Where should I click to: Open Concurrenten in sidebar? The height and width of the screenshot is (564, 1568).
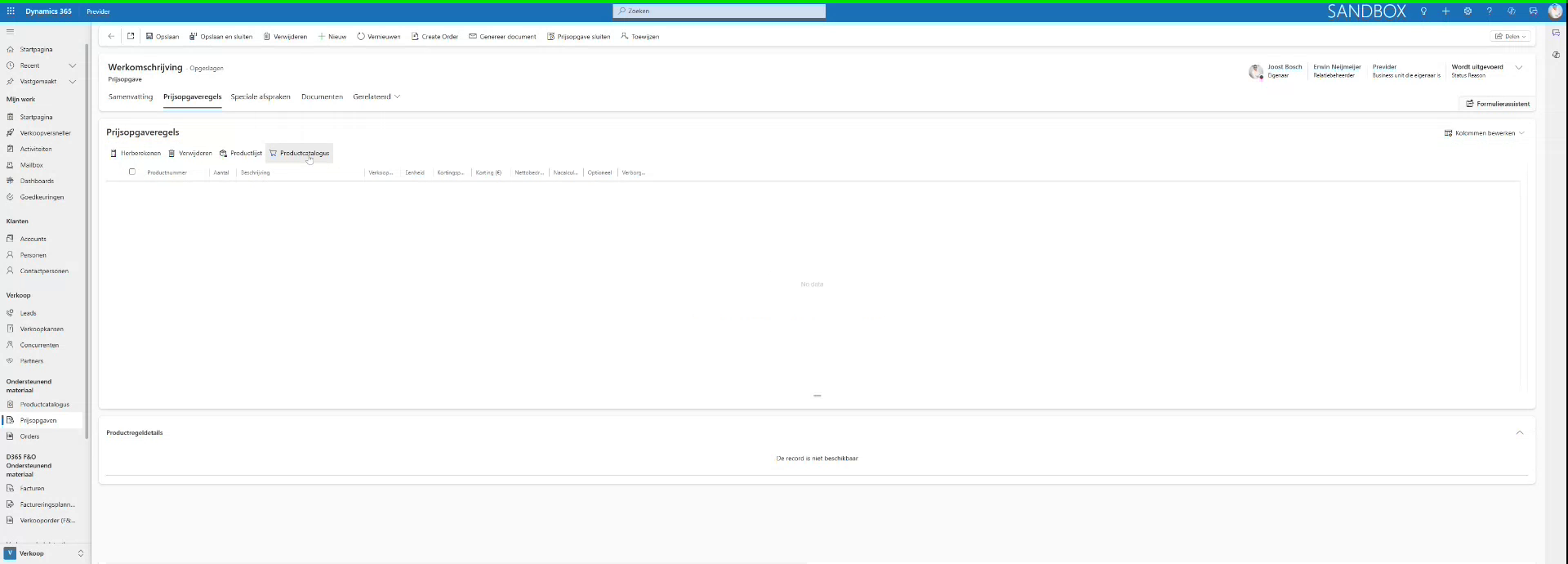coord(39,346)
